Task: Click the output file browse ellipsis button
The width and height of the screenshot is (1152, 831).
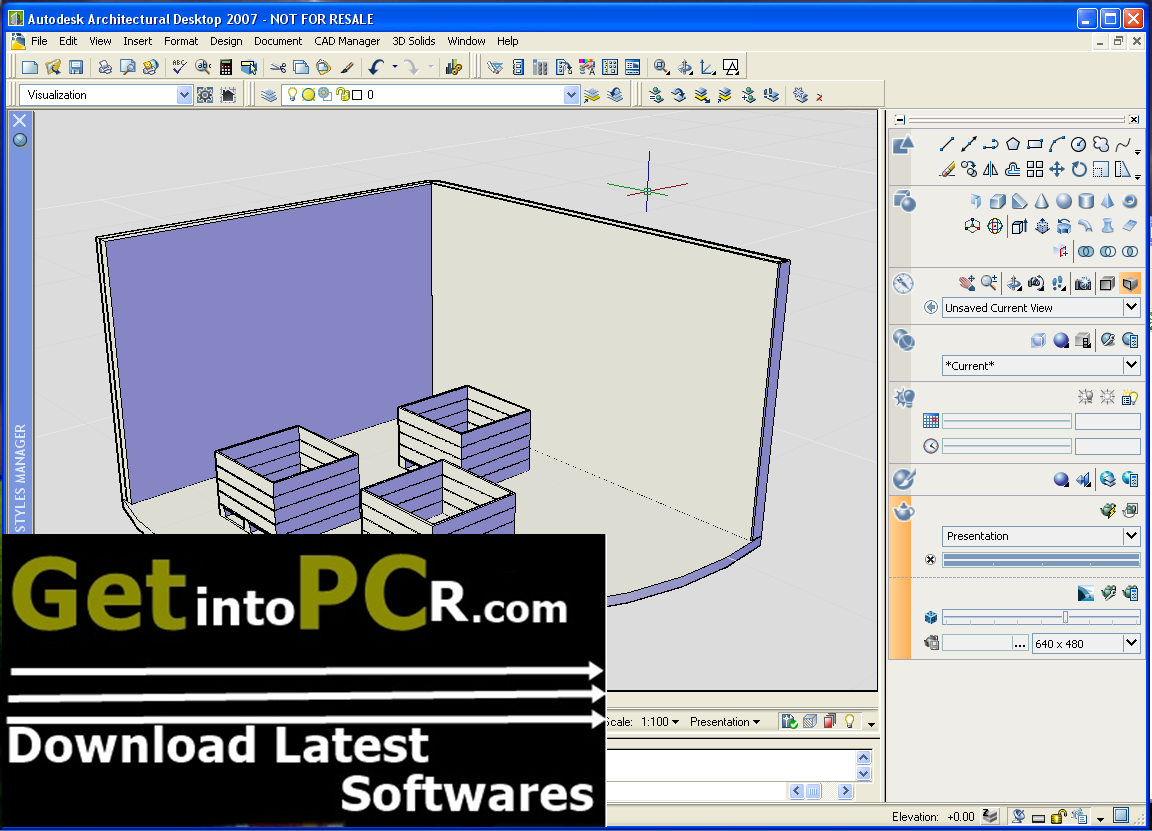Action: click(x=1019, y=644)
